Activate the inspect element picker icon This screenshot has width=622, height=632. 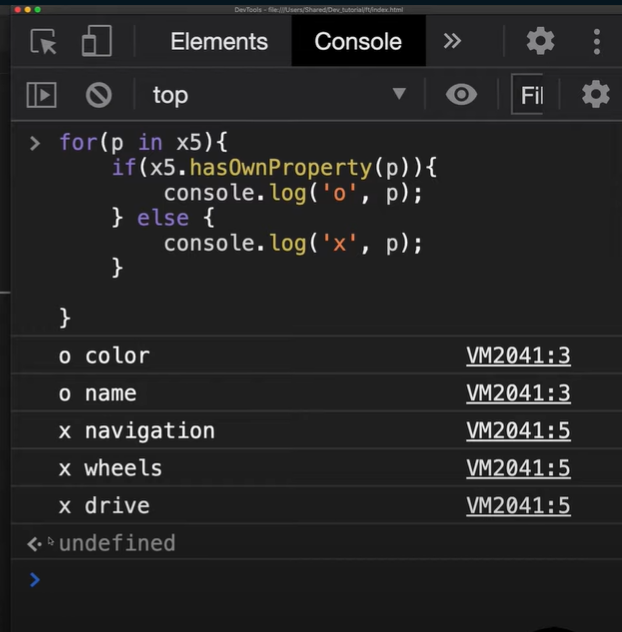pyautogui.click(x=43, y=42)
